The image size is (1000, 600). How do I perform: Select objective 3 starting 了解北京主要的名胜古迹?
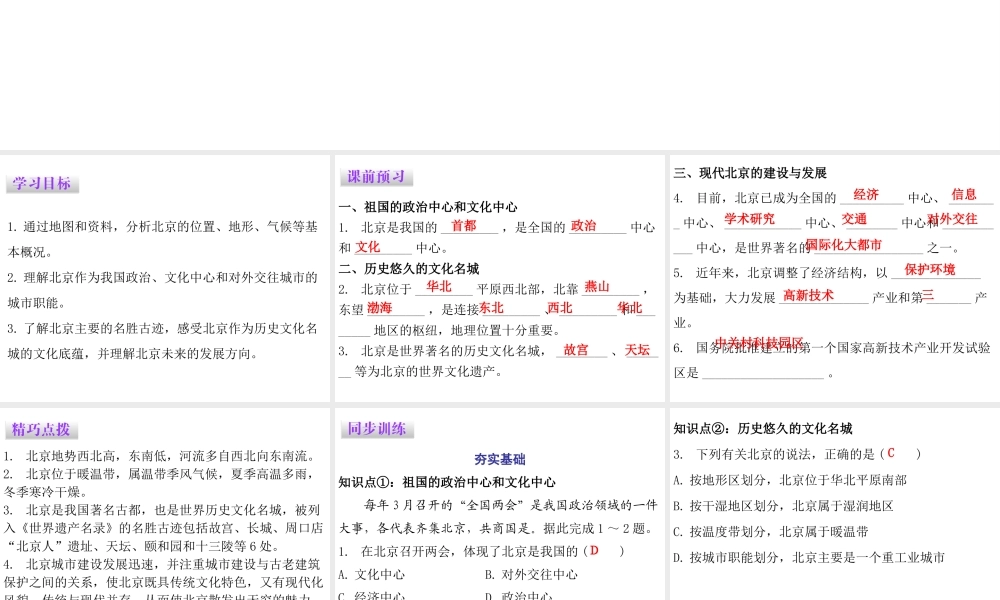(x=163, y=341)
